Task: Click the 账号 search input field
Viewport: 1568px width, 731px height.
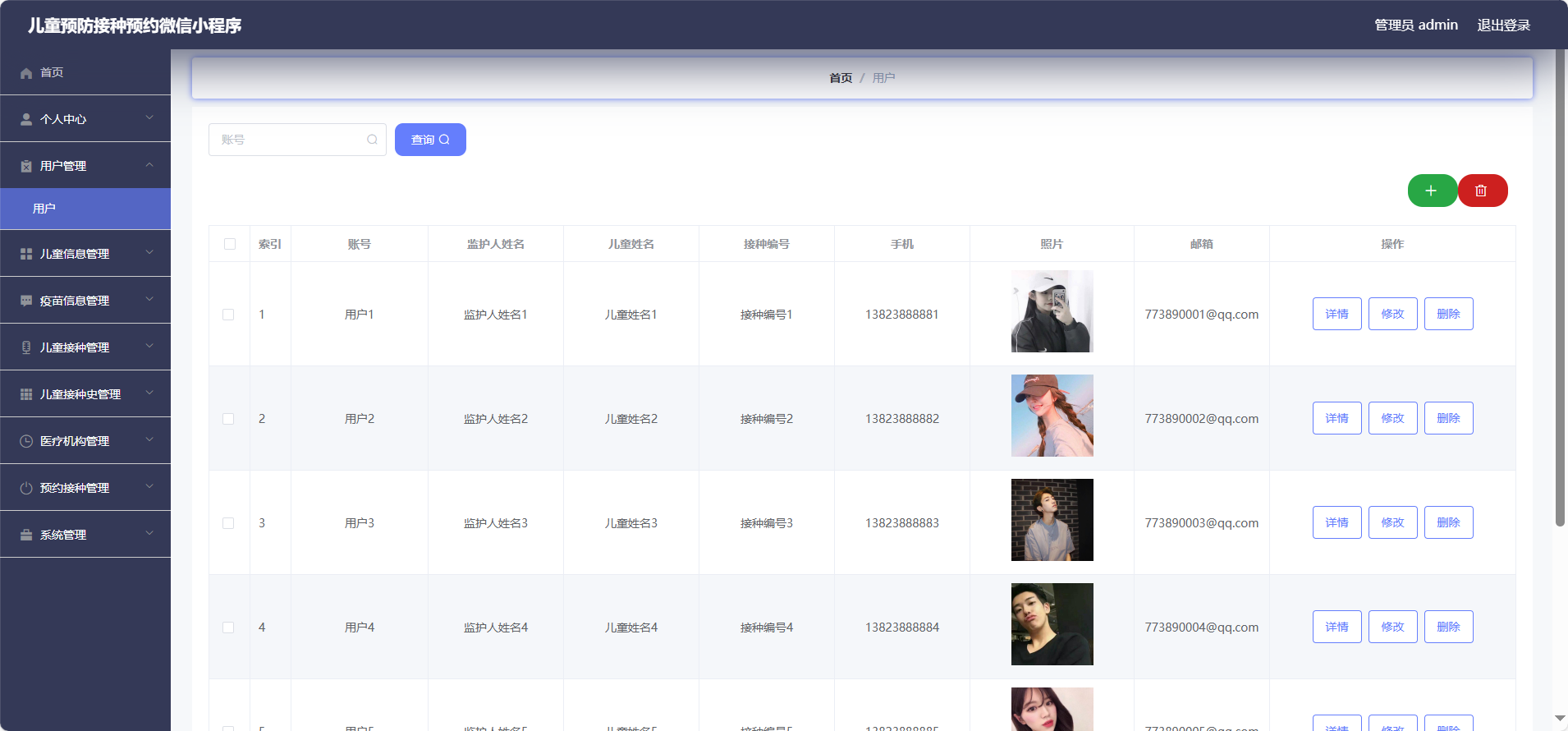Action: coord(297,140)
